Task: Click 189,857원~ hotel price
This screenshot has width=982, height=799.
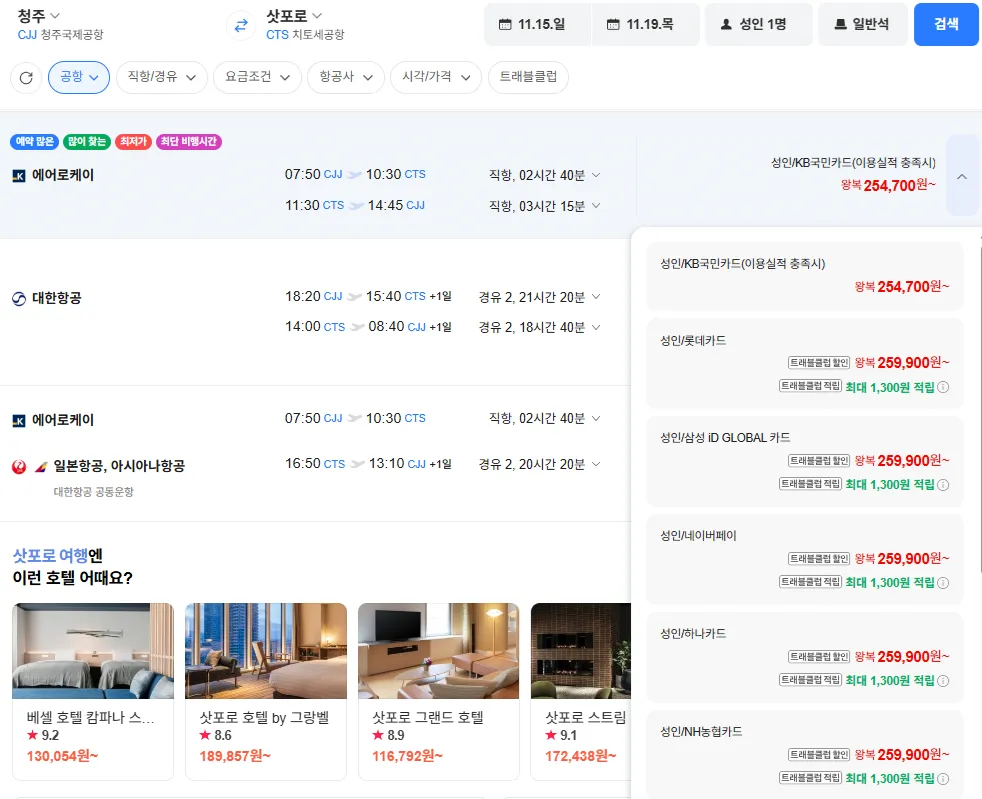Action: point(235,756)
